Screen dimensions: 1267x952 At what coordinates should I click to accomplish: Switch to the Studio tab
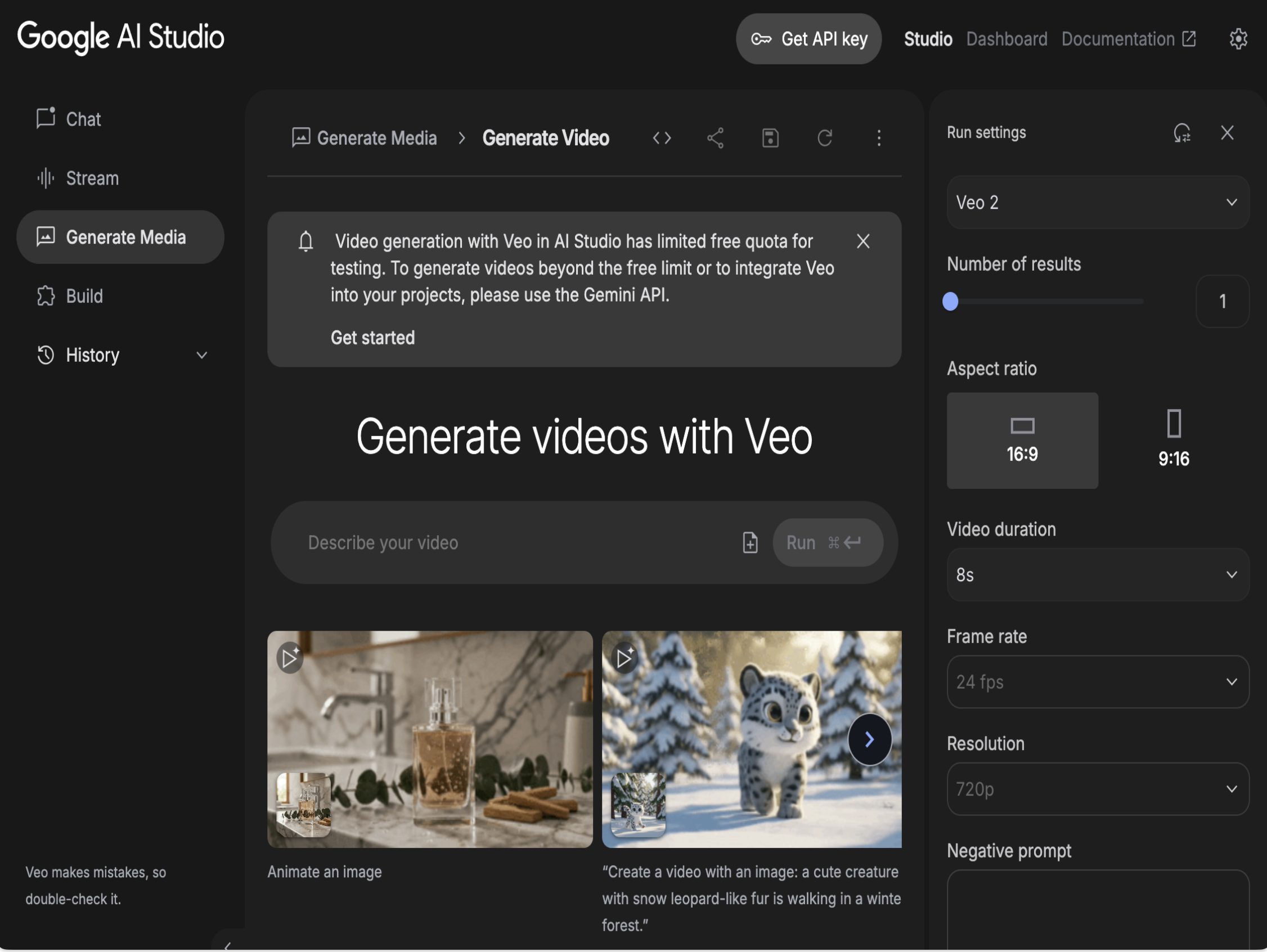(x=928, y=39)
